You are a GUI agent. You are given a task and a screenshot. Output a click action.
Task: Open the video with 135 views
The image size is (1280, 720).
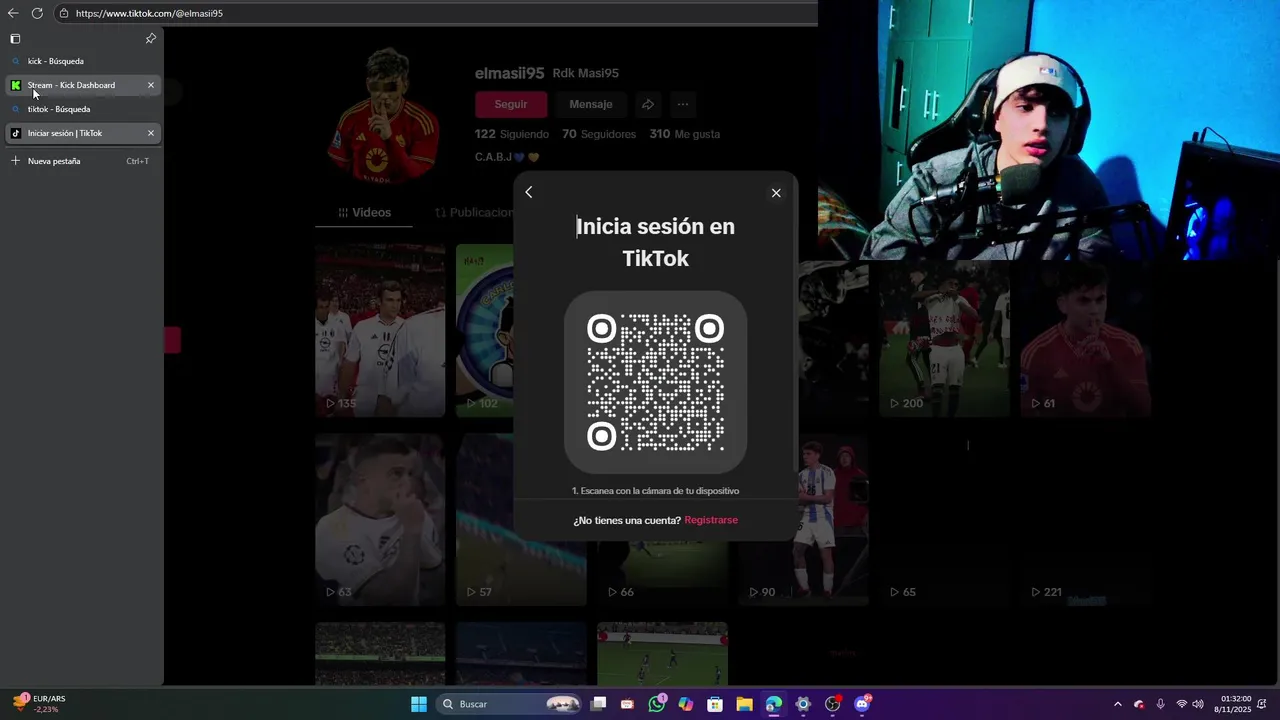click(x=380, y=330)
